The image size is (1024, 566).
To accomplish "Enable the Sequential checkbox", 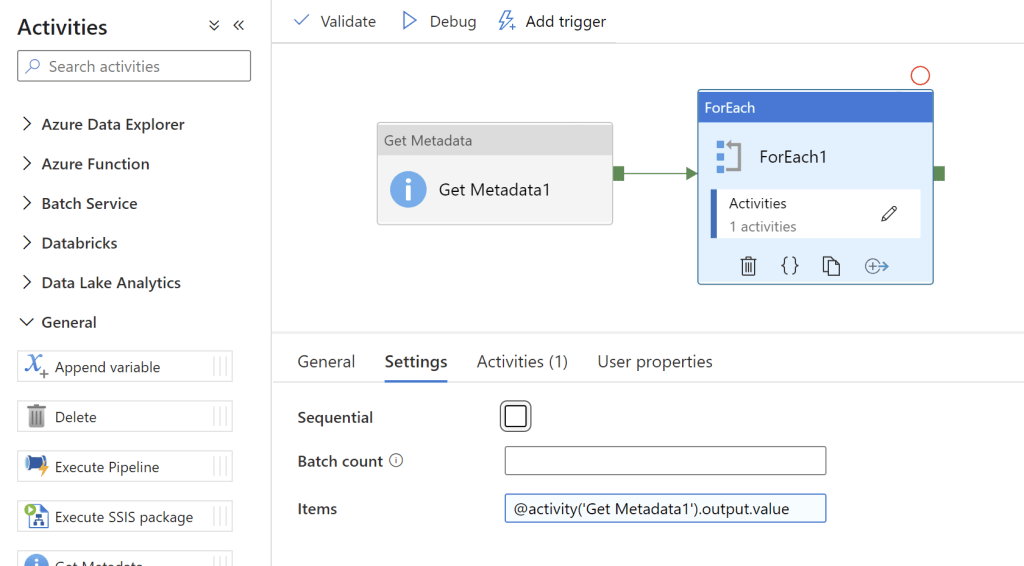I will tap(516, 417).
